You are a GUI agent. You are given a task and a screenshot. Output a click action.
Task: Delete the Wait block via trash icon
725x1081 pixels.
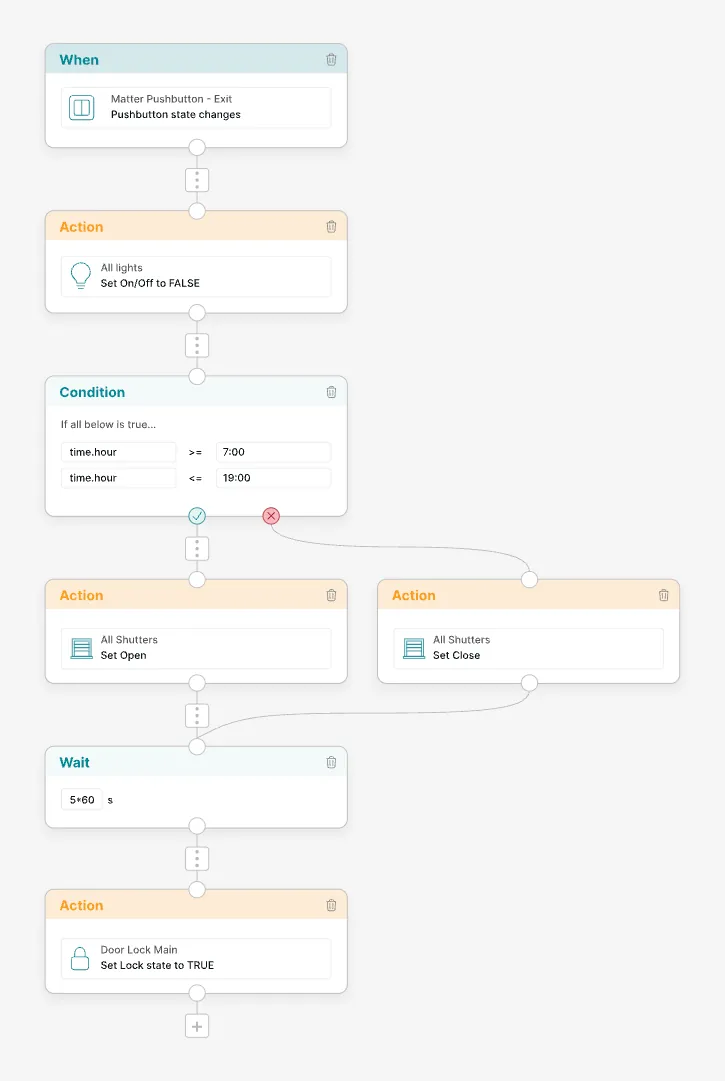[x=331, y=762]
